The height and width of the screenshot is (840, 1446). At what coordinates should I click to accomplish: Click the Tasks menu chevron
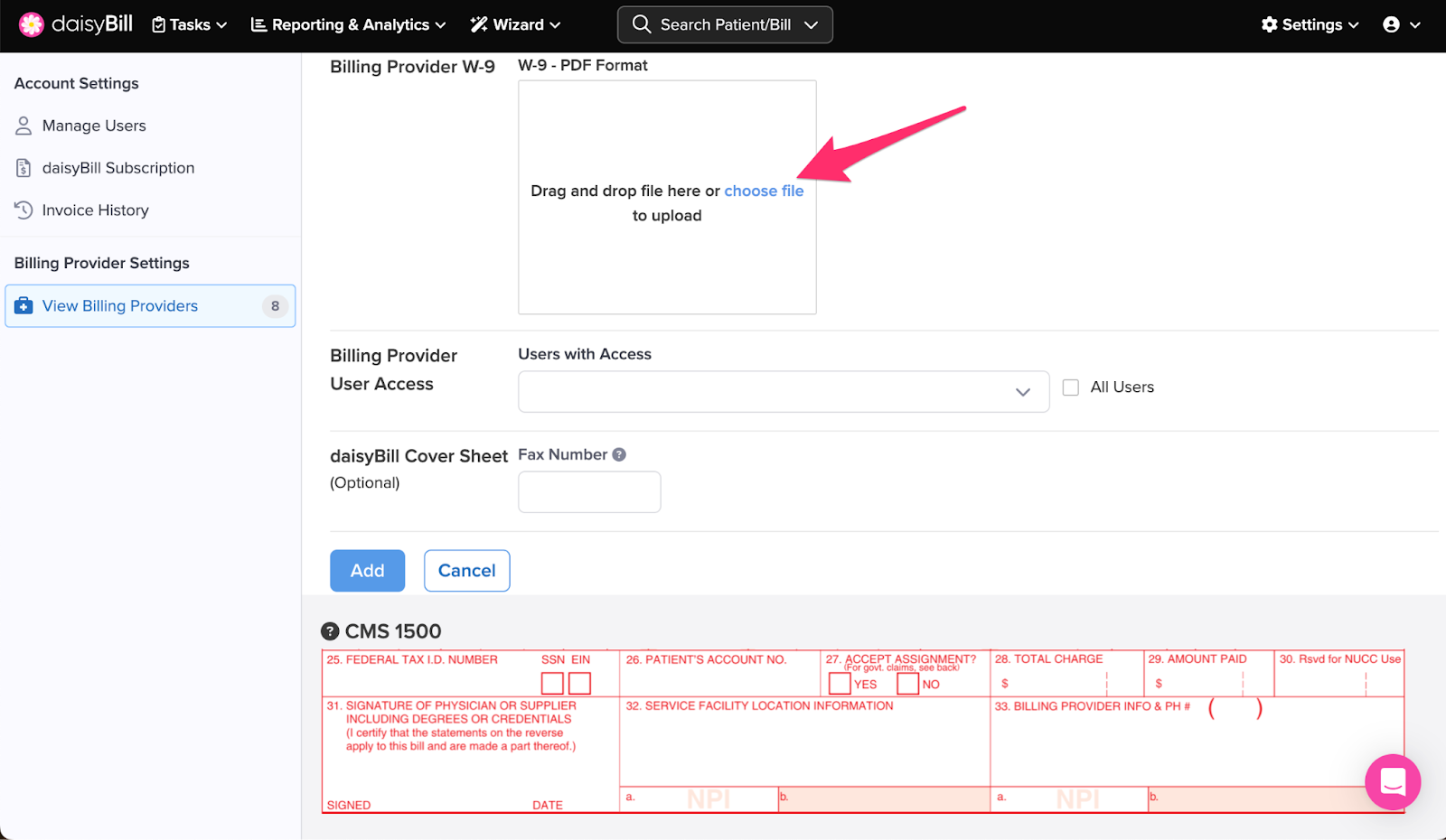(x=221, y=25)
